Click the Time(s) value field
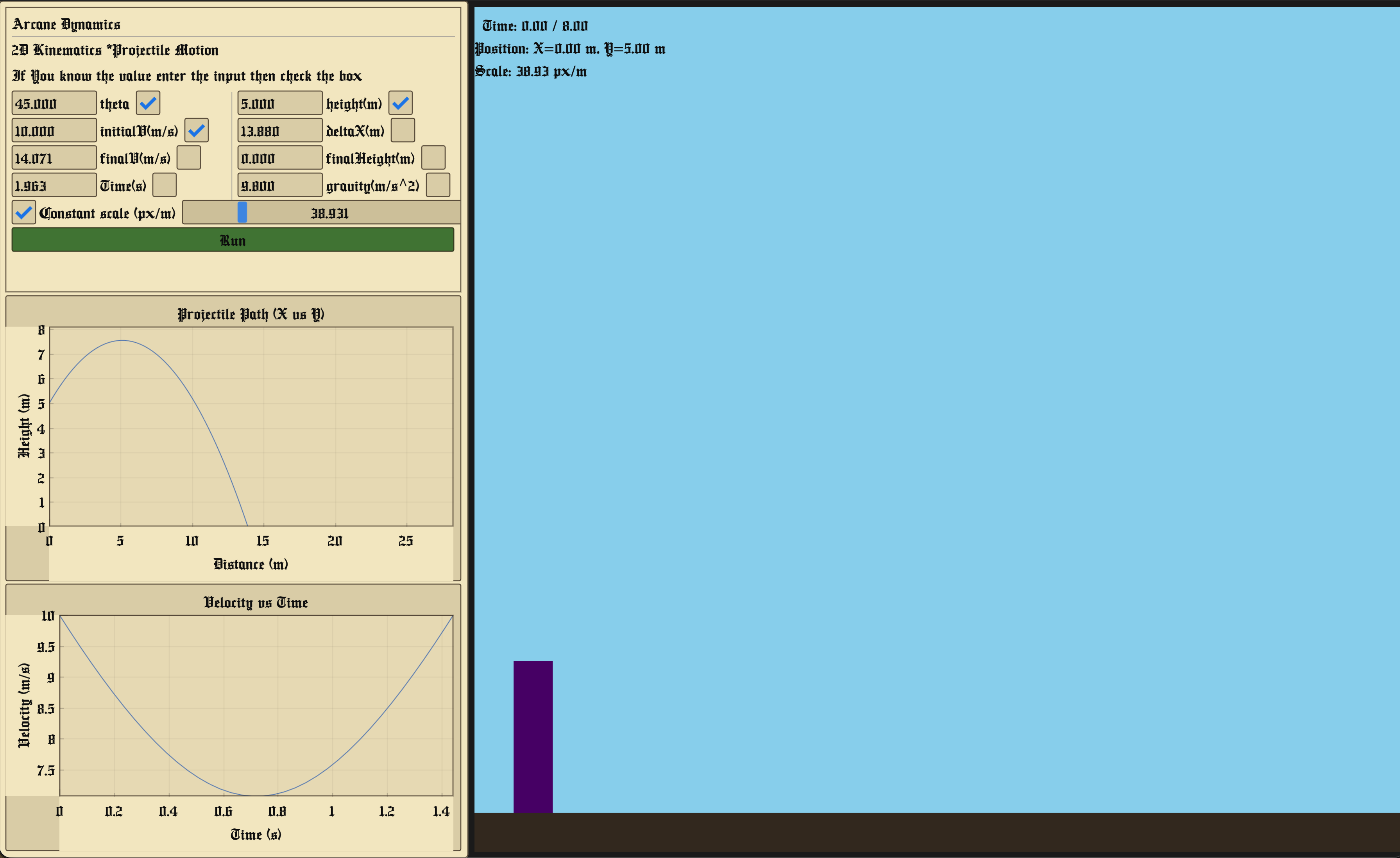 (x=54, y=185)
